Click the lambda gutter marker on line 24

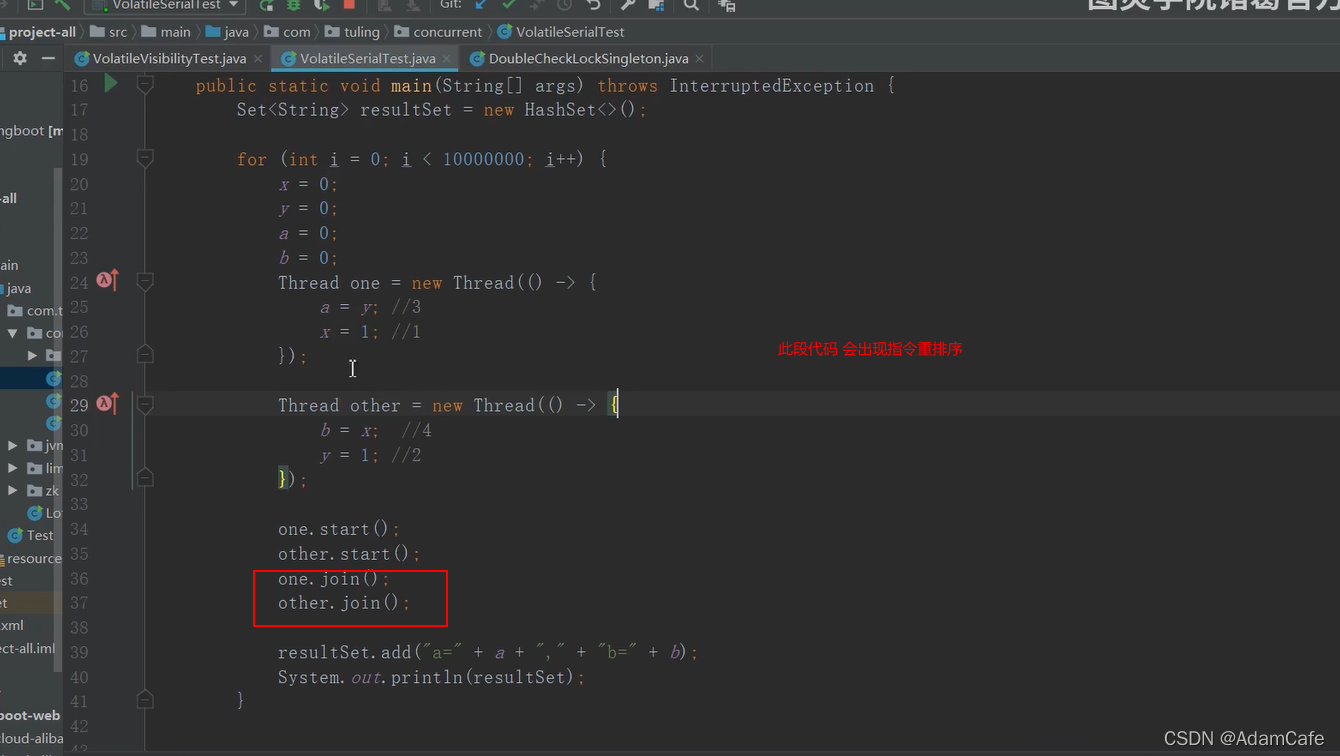point(108,281)
